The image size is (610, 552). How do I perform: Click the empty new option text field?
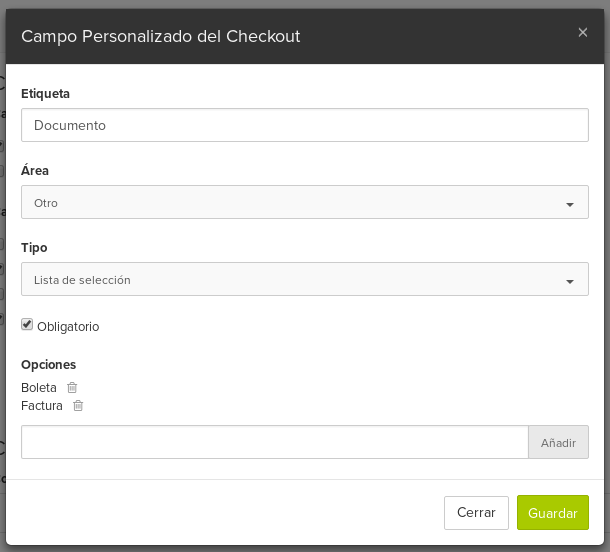(x=275, y=442)
